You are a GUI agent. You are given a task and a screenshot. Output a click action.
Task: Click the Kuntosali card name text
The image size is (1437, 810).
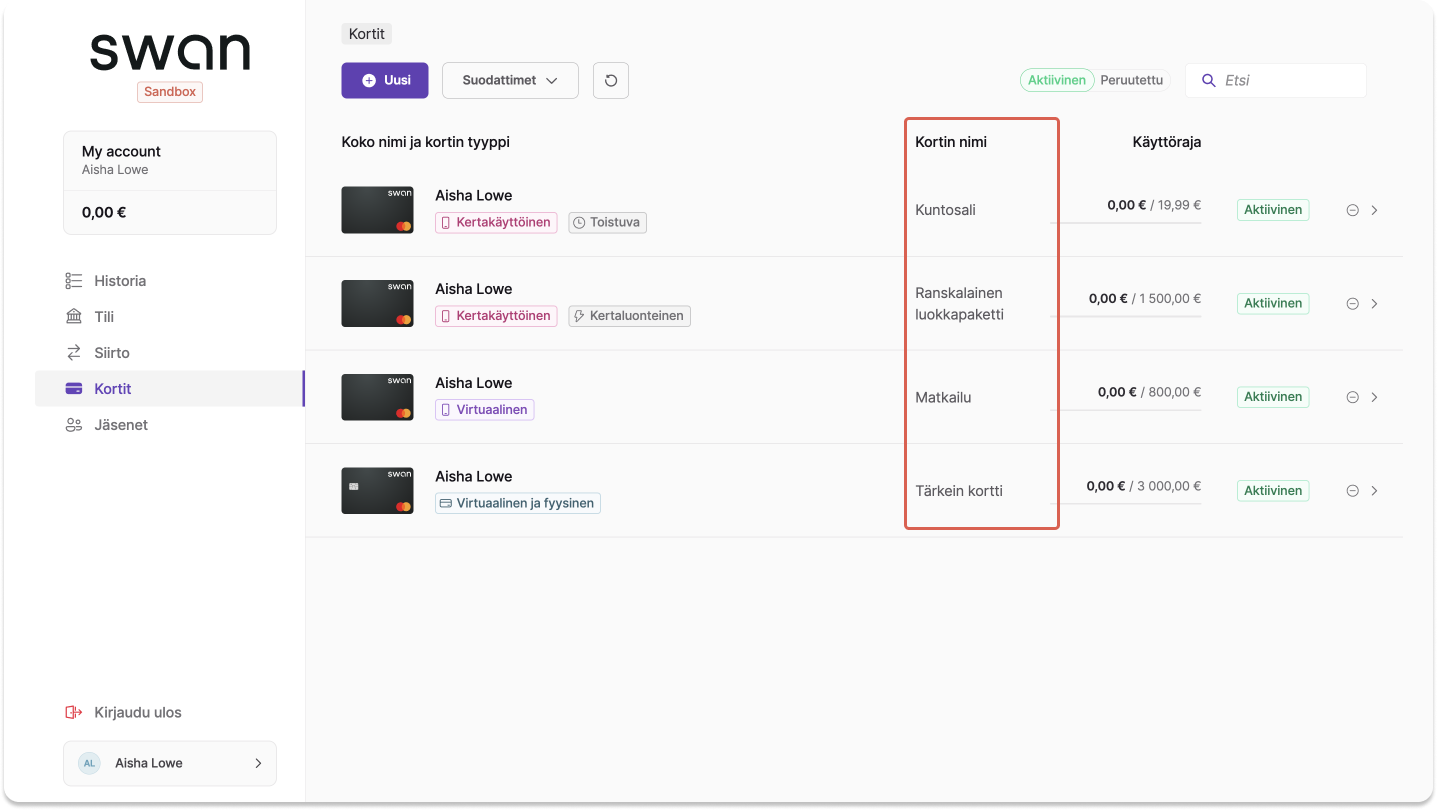945,210
